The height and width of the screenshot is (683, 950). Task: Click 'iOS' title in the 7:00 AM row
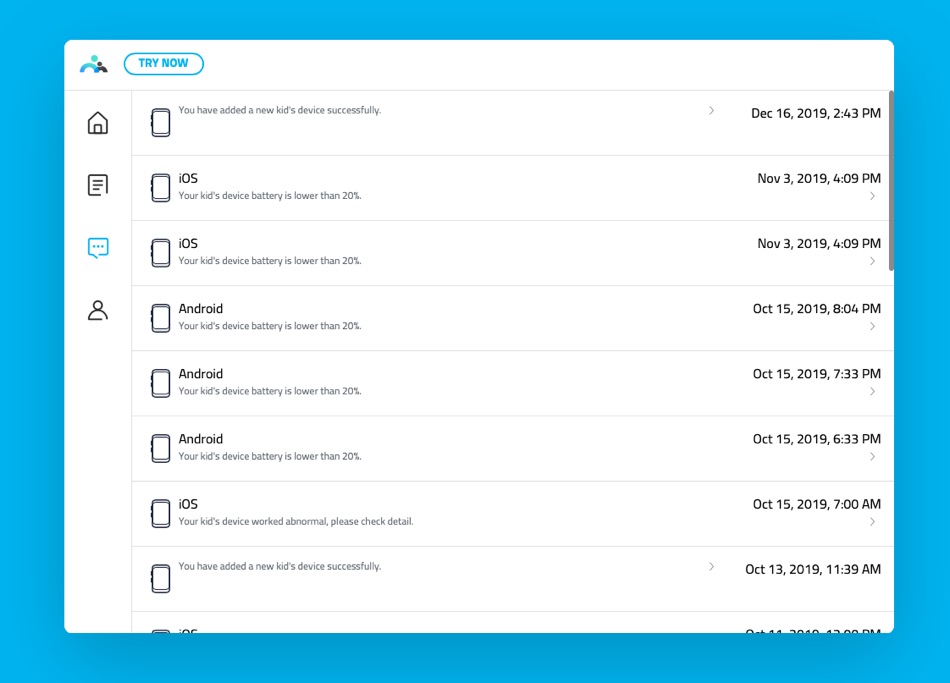tap(188, 504)
